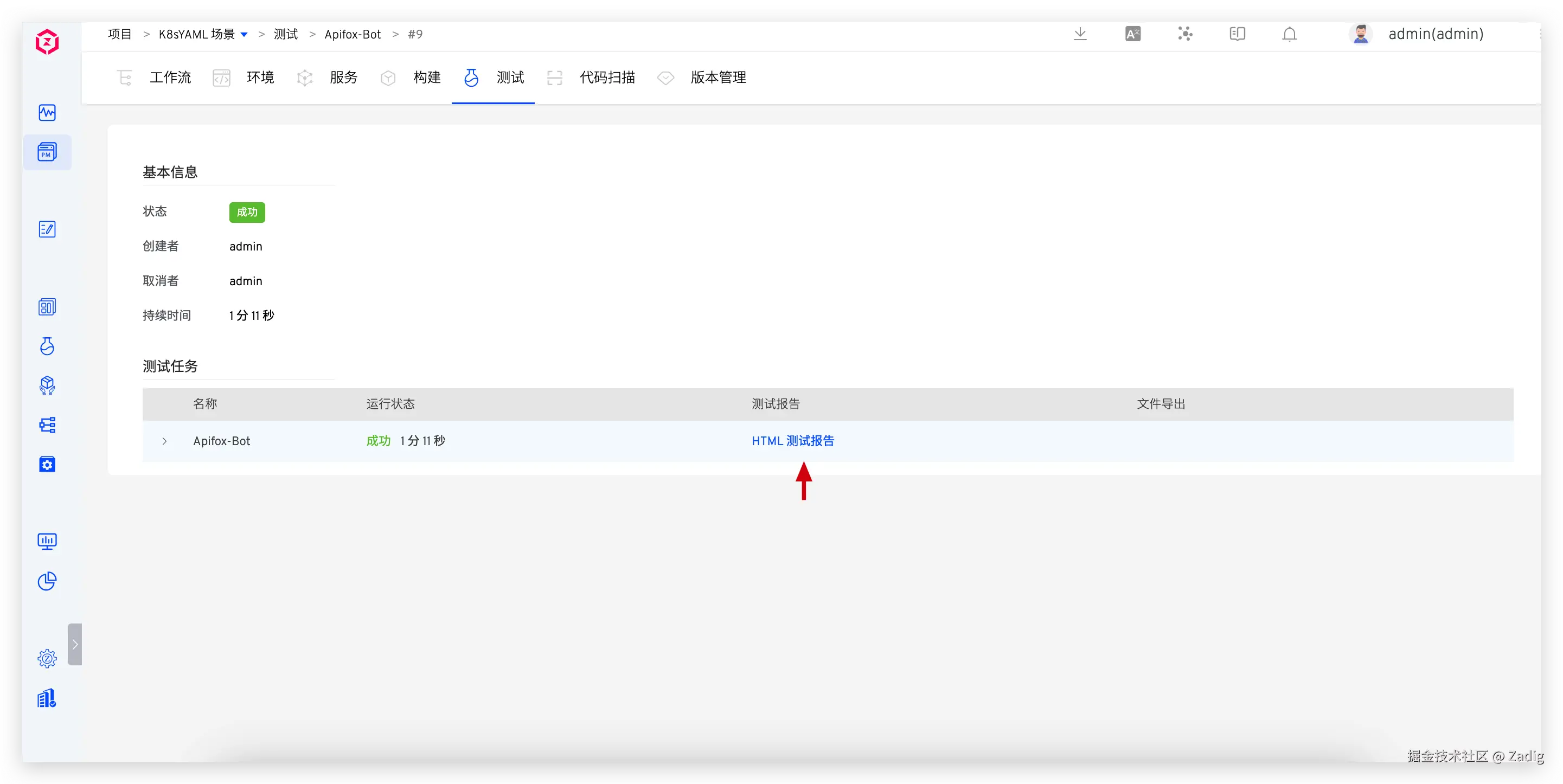Image resolution: width=1563 pixels, height=784 pixels.
Task: Click the download icon in top bar
Action: 1080,34
